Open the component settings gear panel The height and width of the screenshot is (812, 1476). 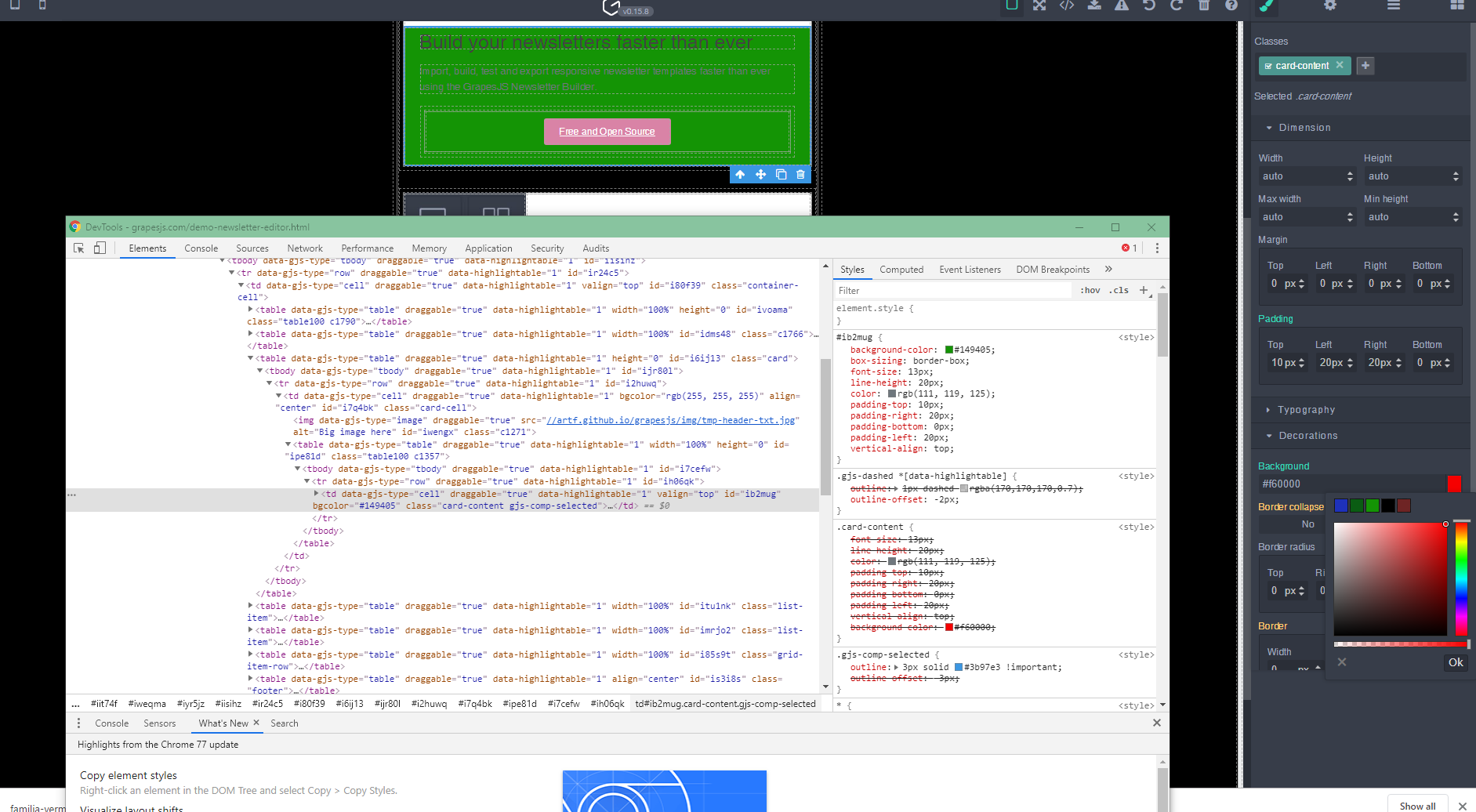pyautogui.click(x=1330, y=5)
